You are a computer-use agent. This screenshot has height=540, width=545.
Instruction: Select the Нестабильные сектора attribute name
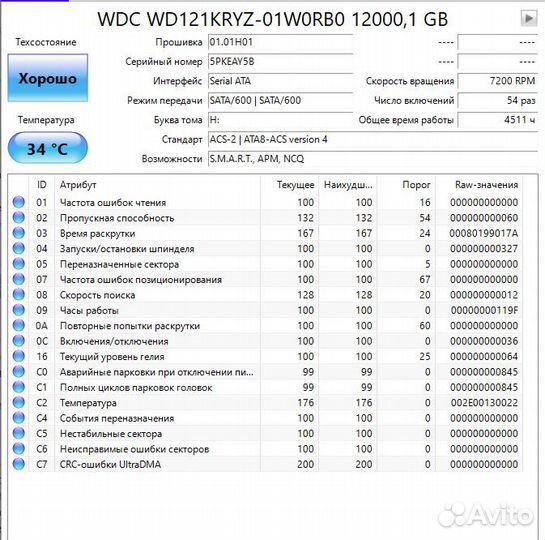point(111,434)
